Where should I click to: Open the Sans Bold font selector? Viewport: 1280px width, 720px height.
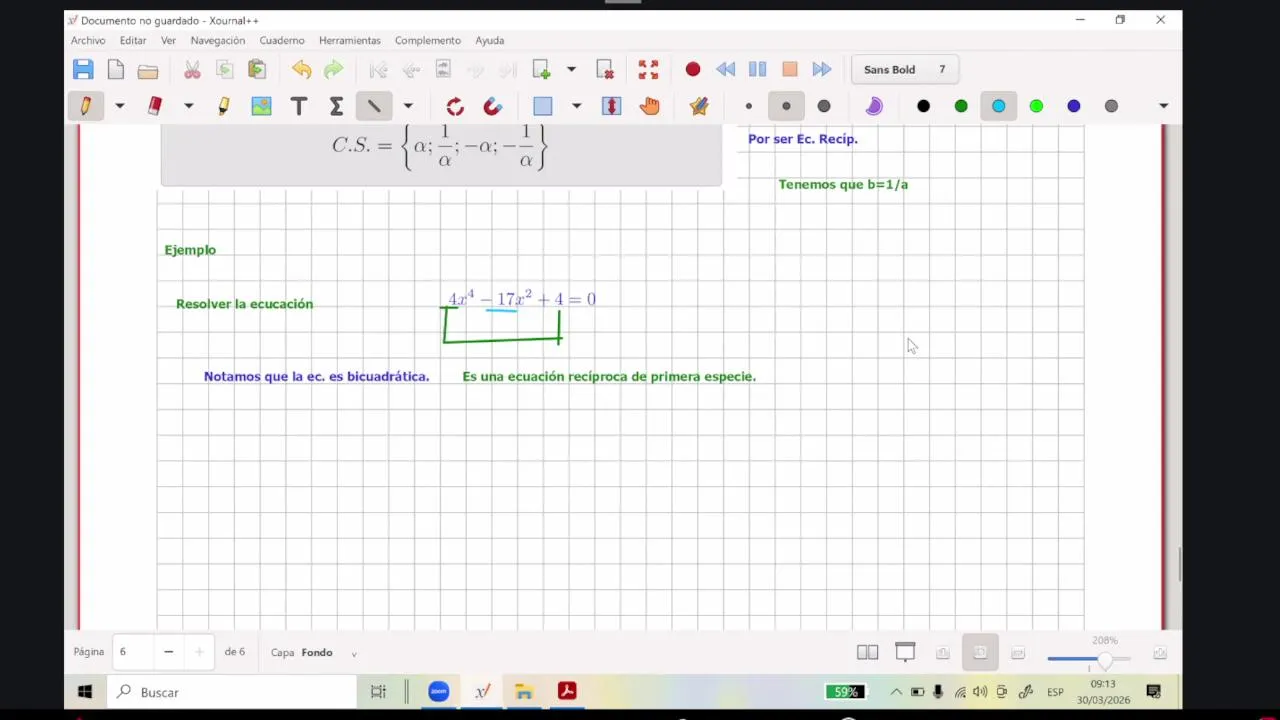[905, 69]
